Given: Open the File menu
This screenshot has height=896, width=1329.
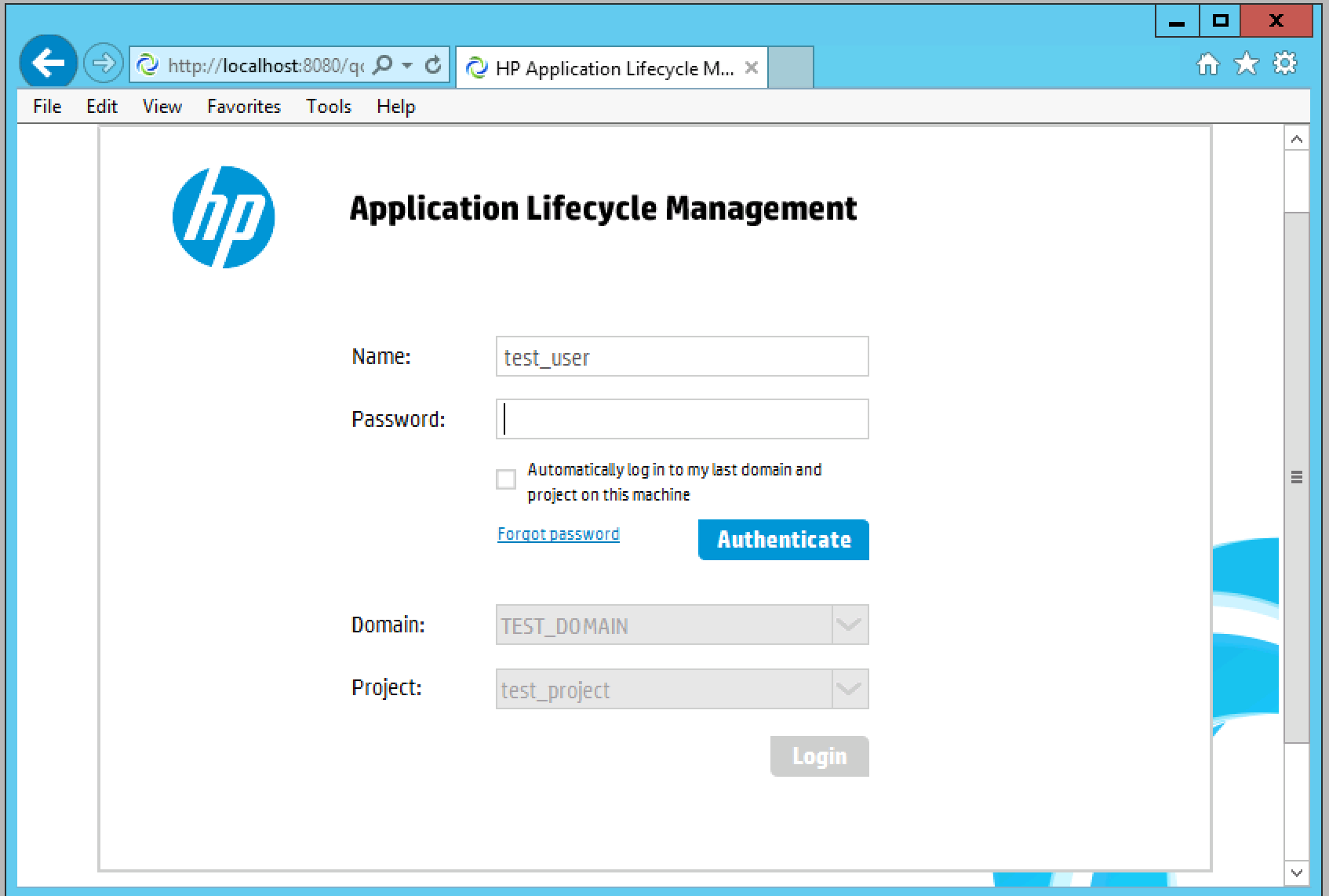Looking at the screenshot, I should click(47, 106).
